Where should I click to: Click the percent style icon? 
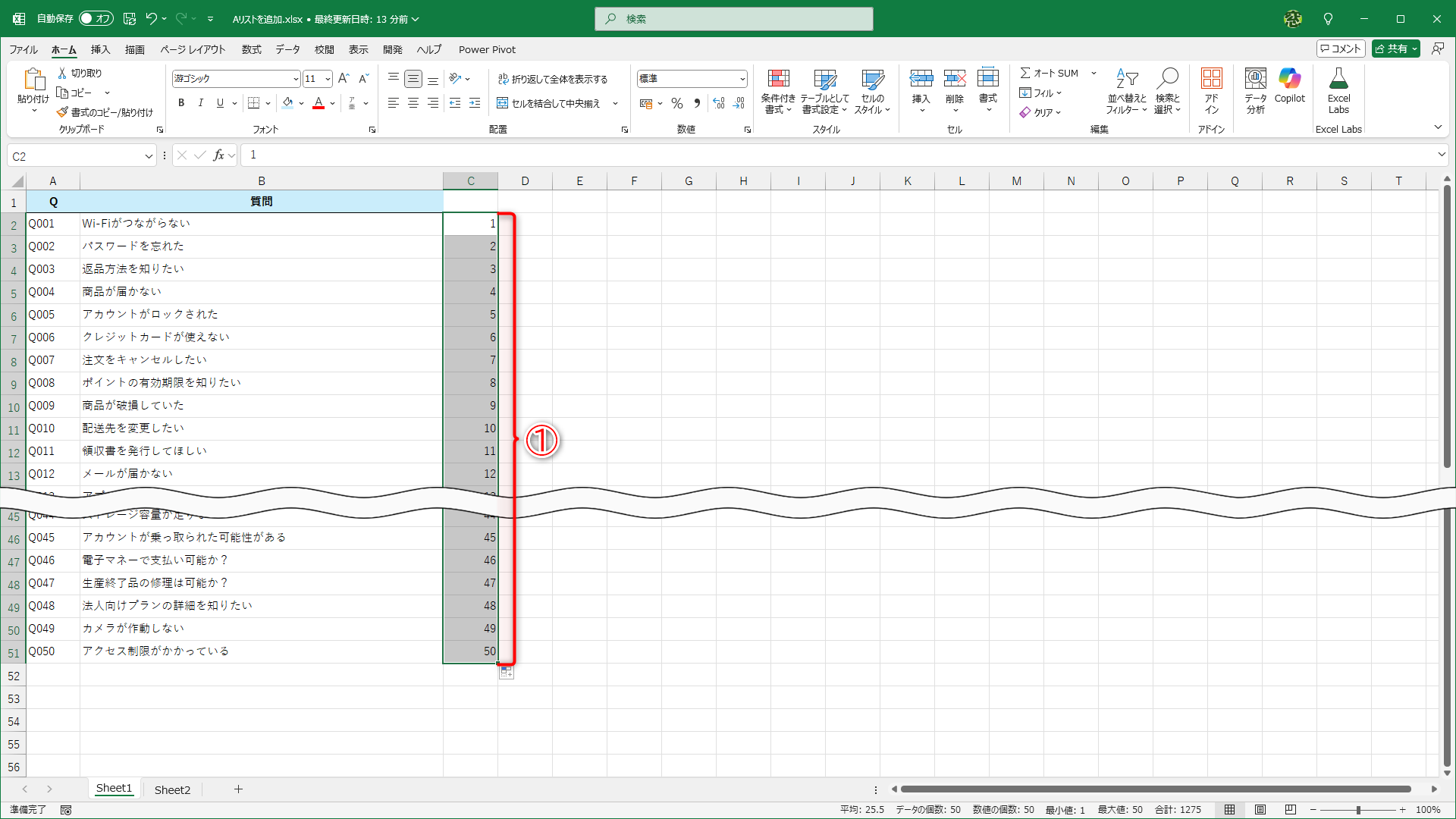click(x=677, y=104)
